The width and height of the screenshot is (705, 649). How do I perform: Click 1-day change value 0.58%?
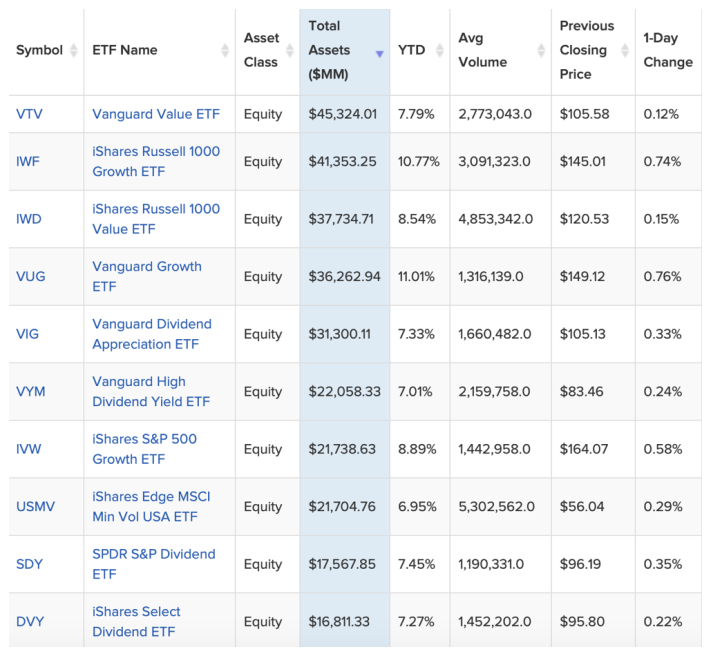(663, 449)
